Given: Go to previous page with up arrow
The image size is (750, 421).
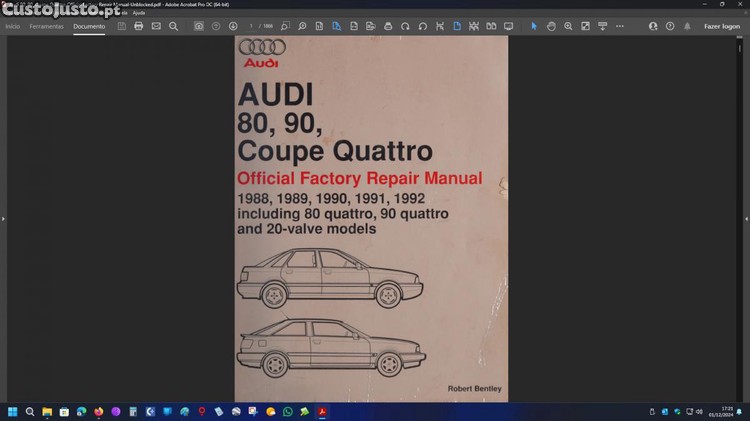Looking at the screenshot, I should tap(216, 26).
